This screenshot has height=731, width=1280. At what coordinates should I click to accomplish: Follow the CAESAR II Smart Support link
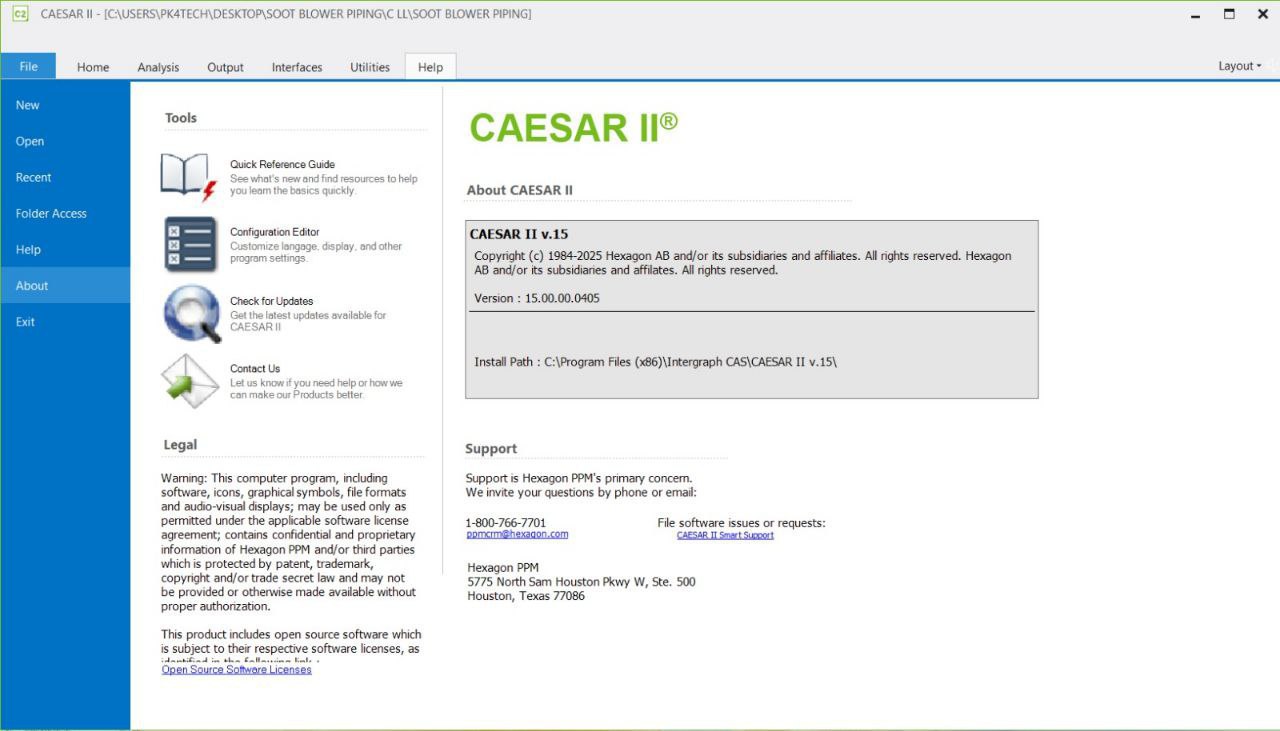click(725, 535)
